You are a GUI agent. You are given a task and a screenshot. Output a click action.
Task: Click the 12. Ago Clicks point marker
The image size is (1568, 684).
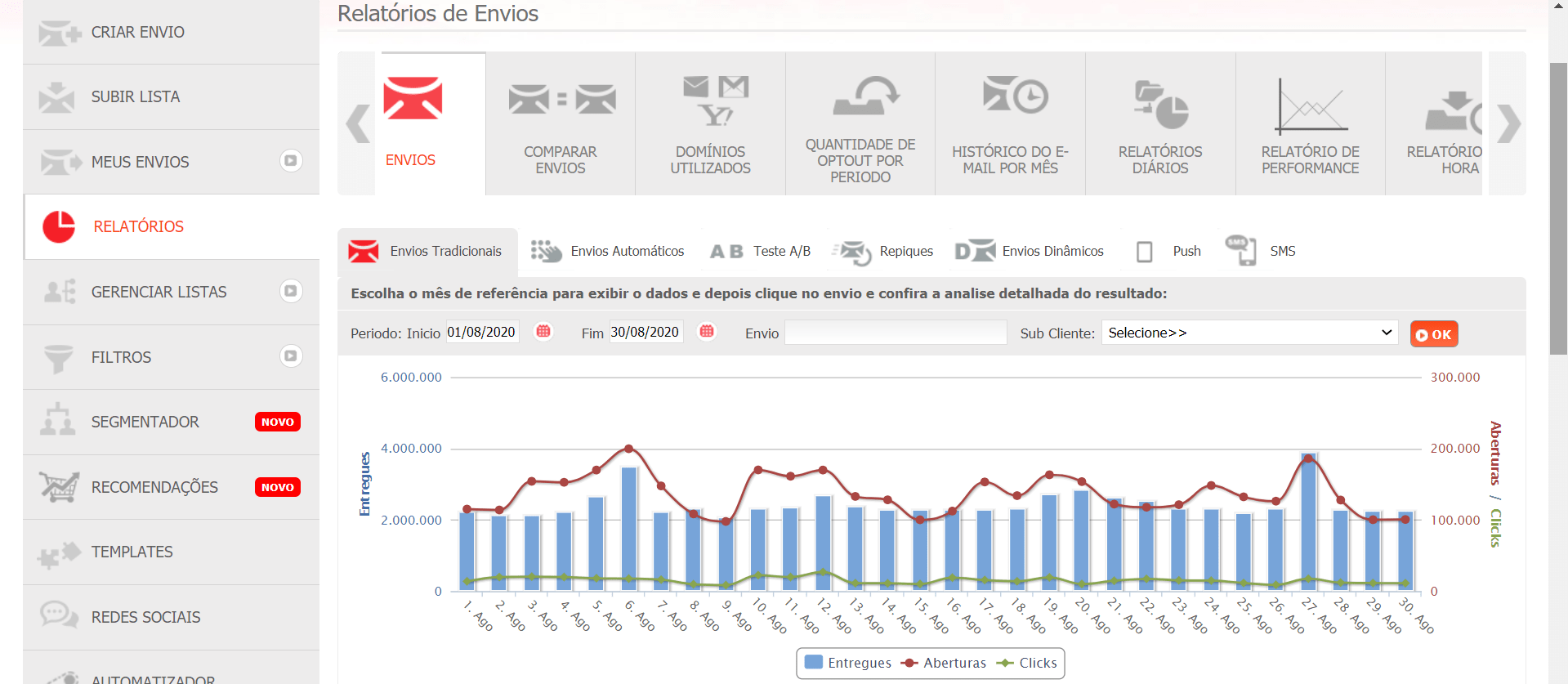pyautogui.click(x=823, y=572)
